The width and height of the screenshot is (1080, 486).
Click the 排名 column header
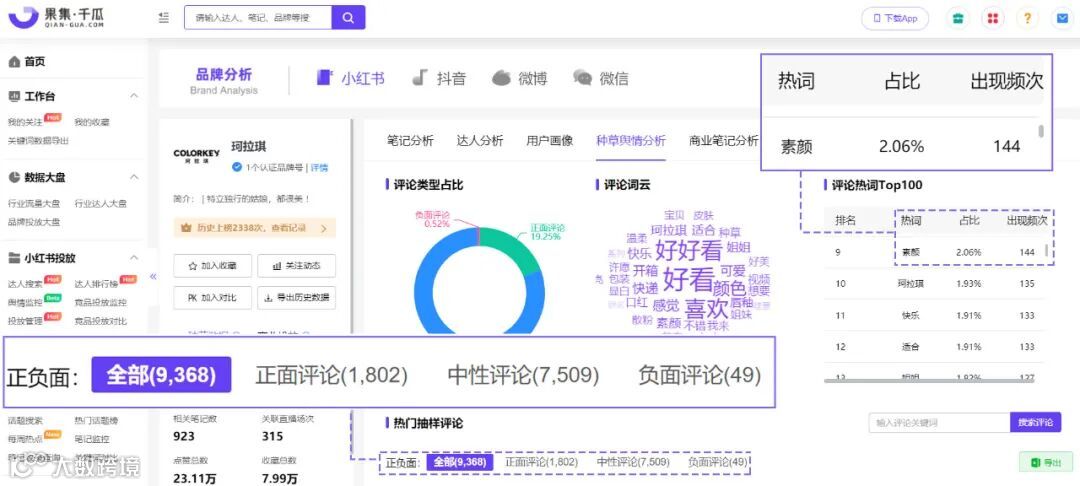(845, 221)
